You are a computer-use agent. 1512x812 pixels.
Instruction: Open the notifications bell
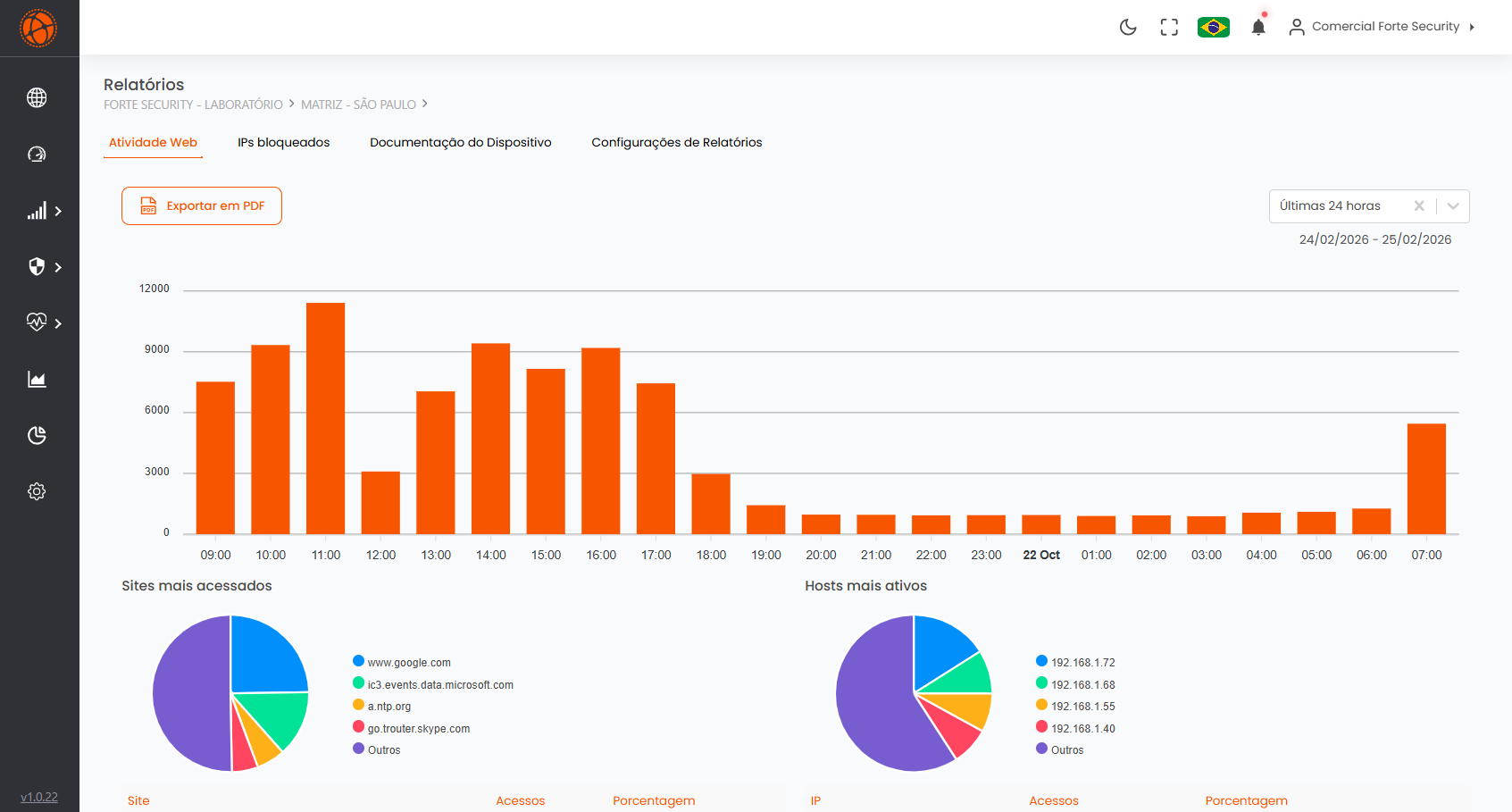tap(1258, 27)
